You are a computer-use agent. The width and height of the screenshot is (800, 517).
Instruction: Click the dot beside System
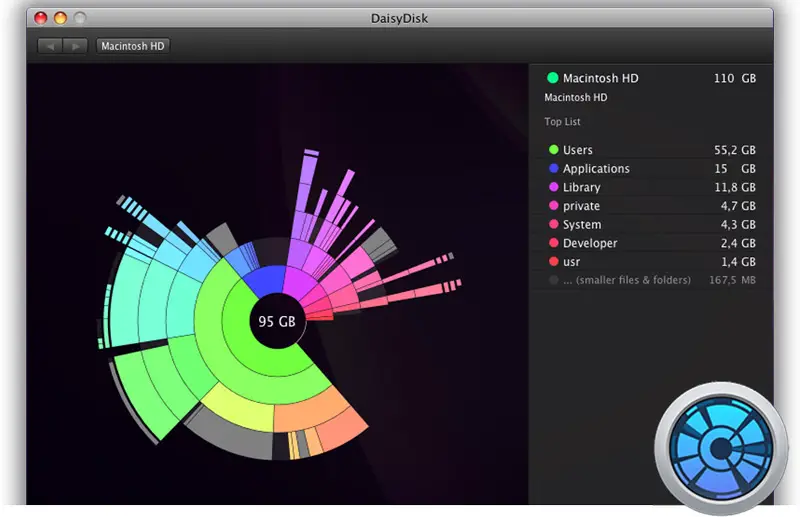tap(554, 224)
